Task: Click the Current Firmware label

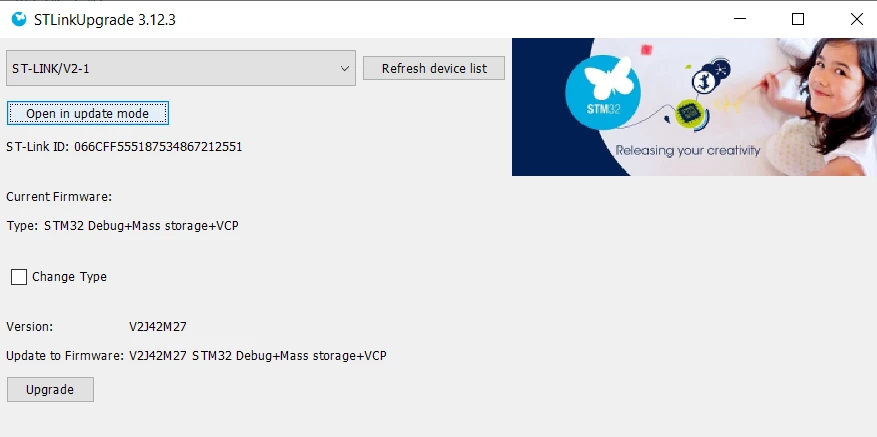Action: (59, 197)
